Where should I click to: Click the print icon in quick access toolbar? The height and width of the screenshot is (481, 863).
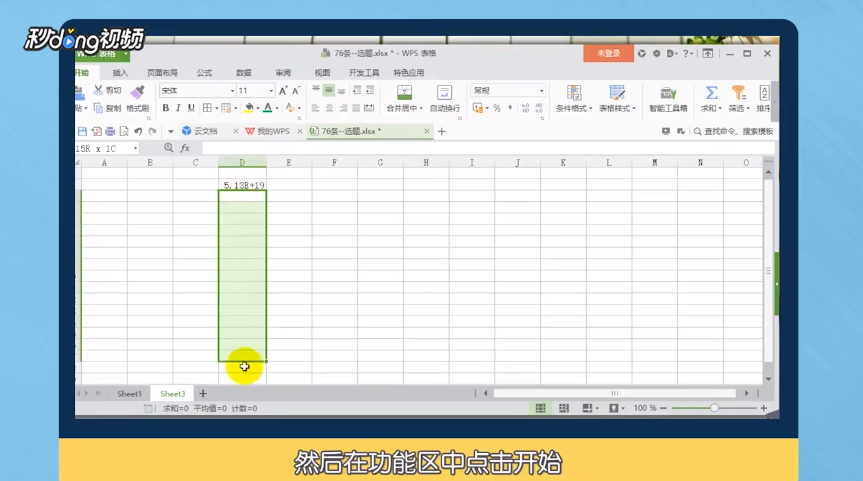pos(110,131)
